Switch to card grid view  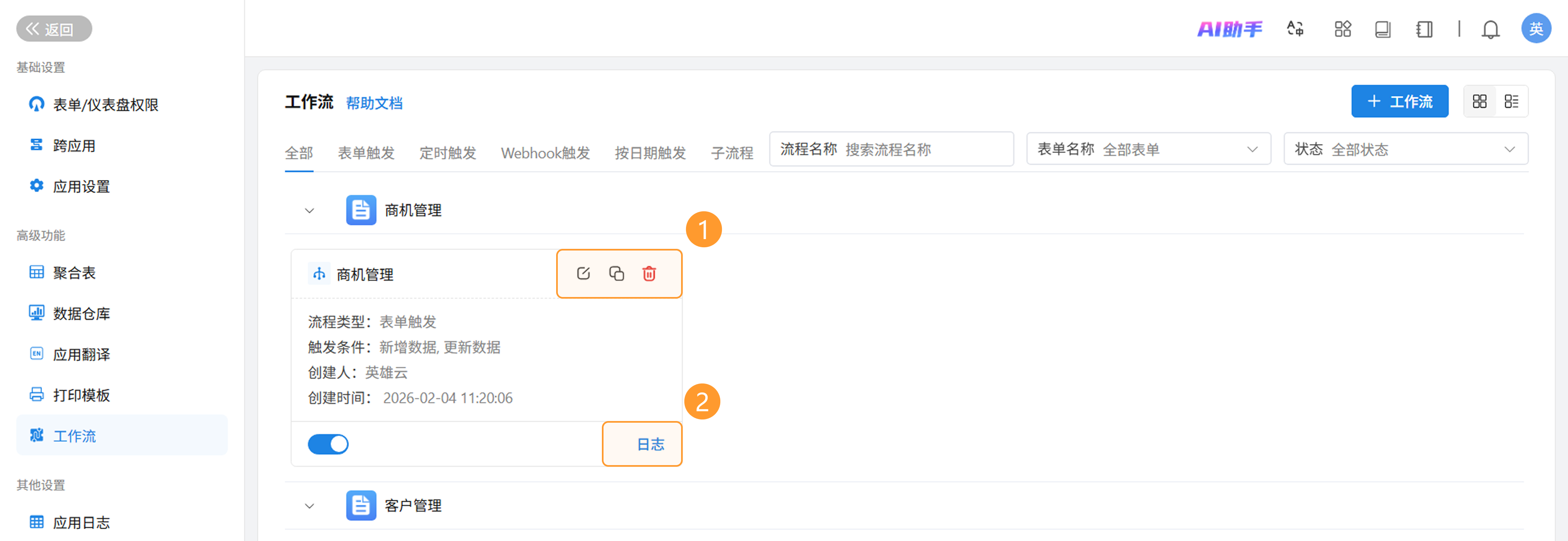pos(1479,102)
